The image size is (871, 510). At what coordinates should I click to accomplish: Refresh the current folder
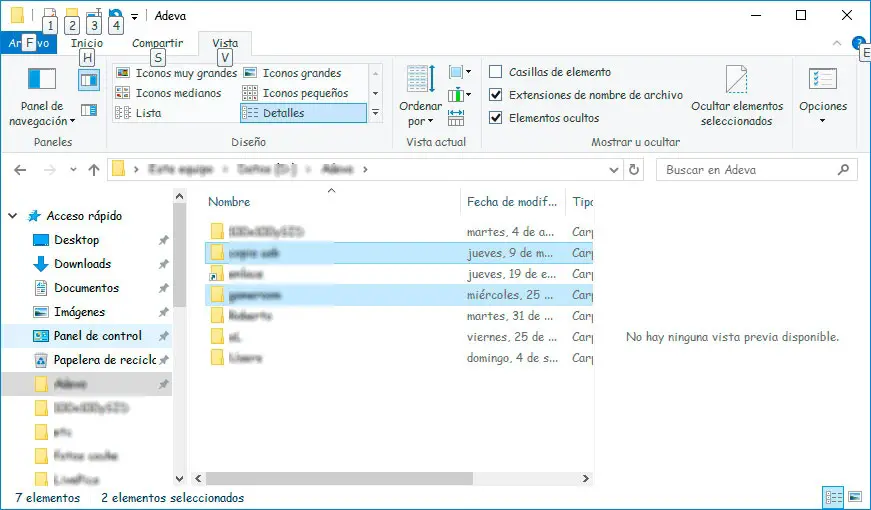pos(634,169)
